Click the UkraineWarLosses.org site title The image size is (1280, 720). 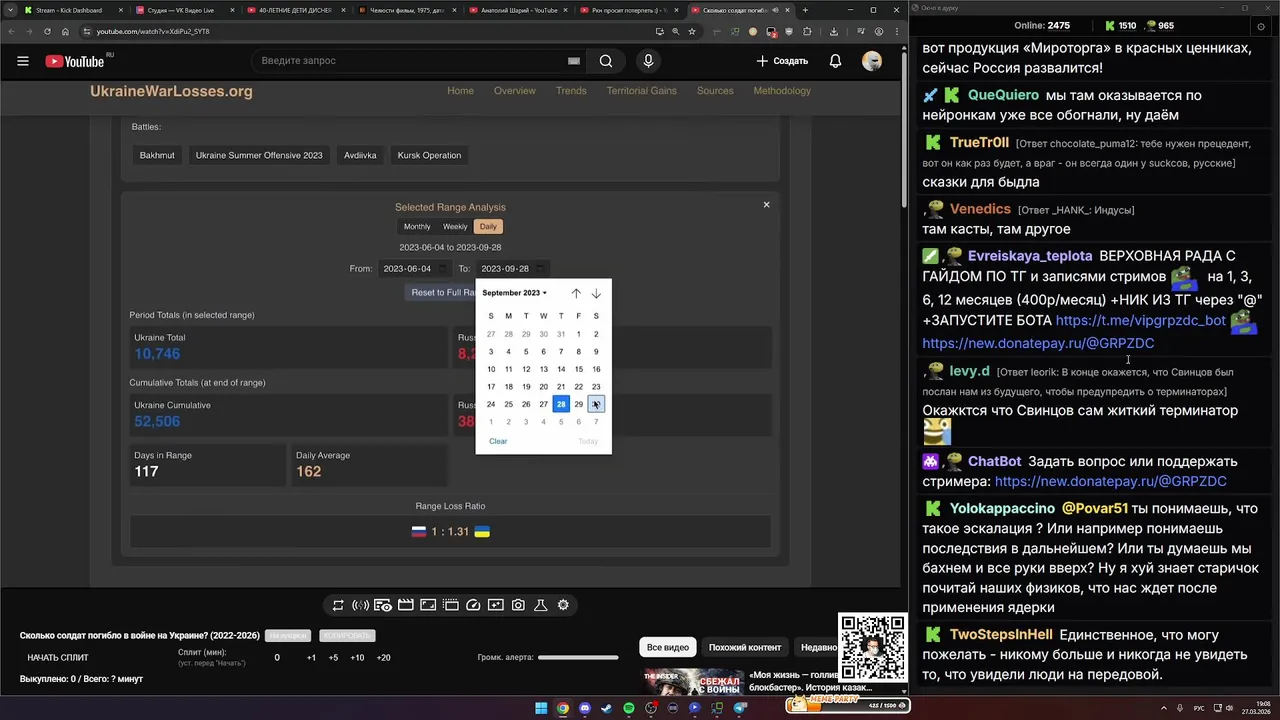point(171,91)
